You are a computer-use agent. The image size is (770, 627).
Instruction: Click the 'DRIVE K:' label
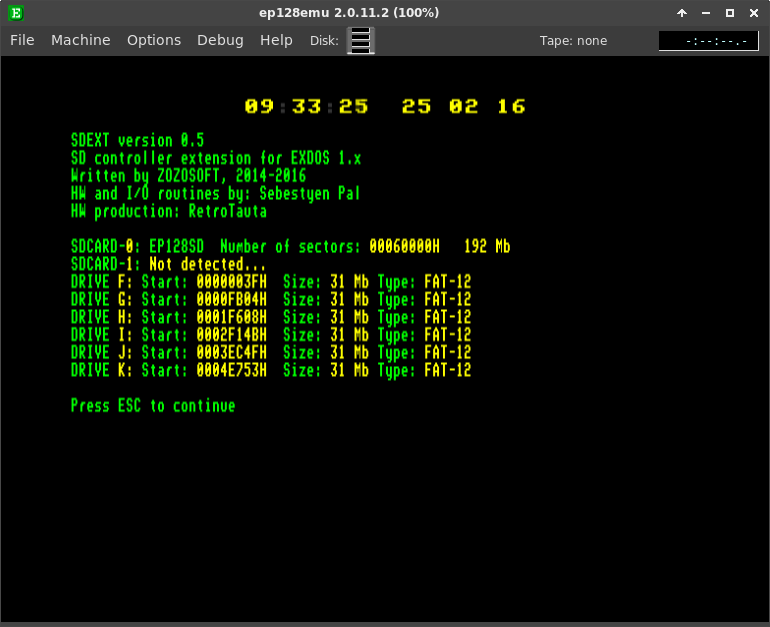[102, 371]
